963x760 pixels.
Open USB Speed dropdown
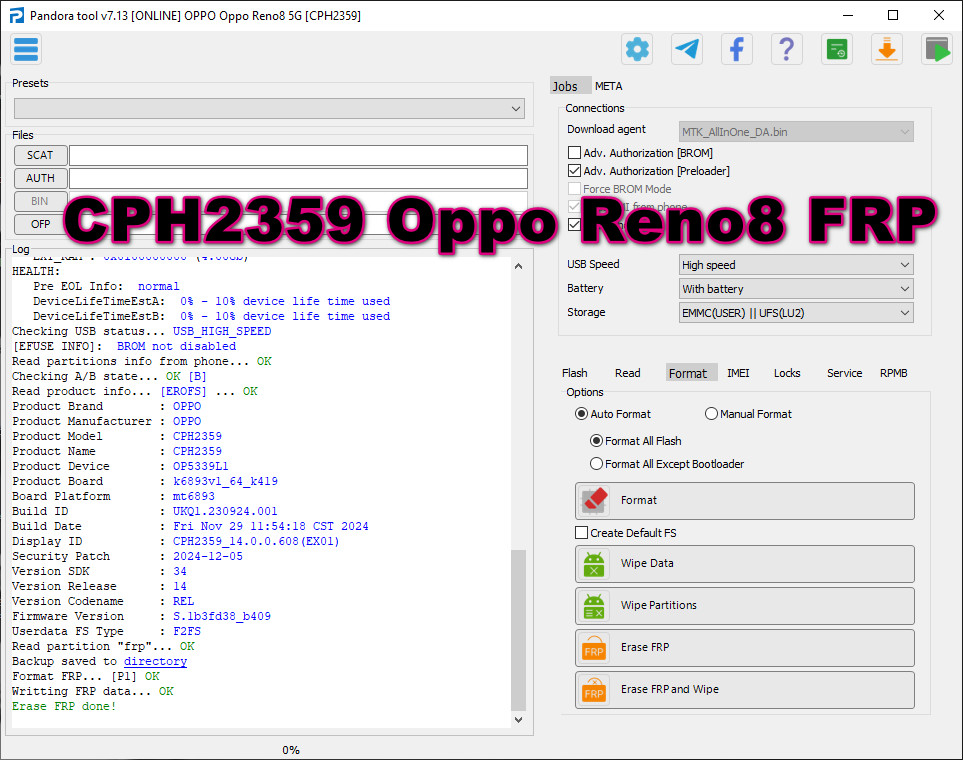point(796,265)
